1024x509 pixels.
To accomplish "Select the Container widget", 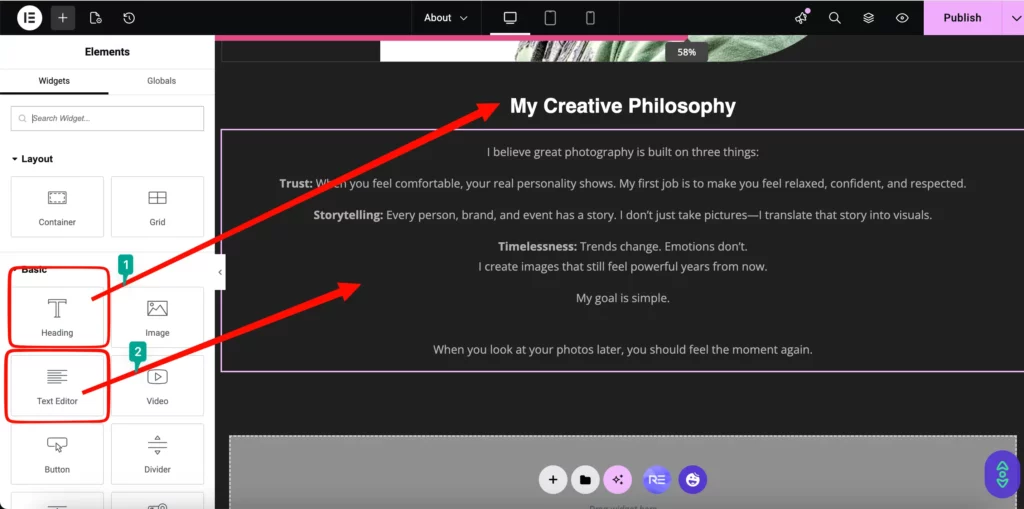I will point(57,206).
